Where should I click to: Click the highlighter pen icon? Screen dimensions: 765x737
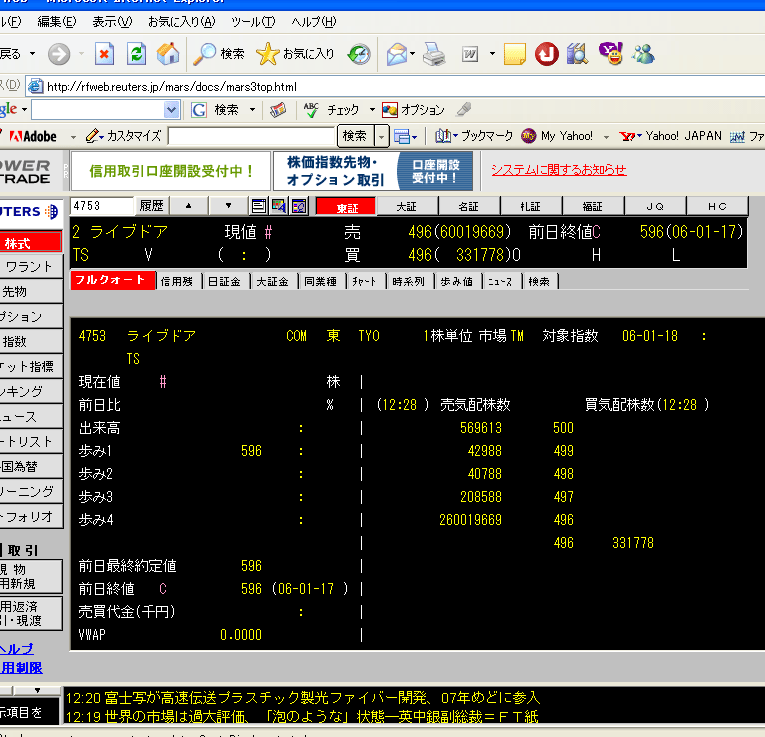(x=463, y=110)
